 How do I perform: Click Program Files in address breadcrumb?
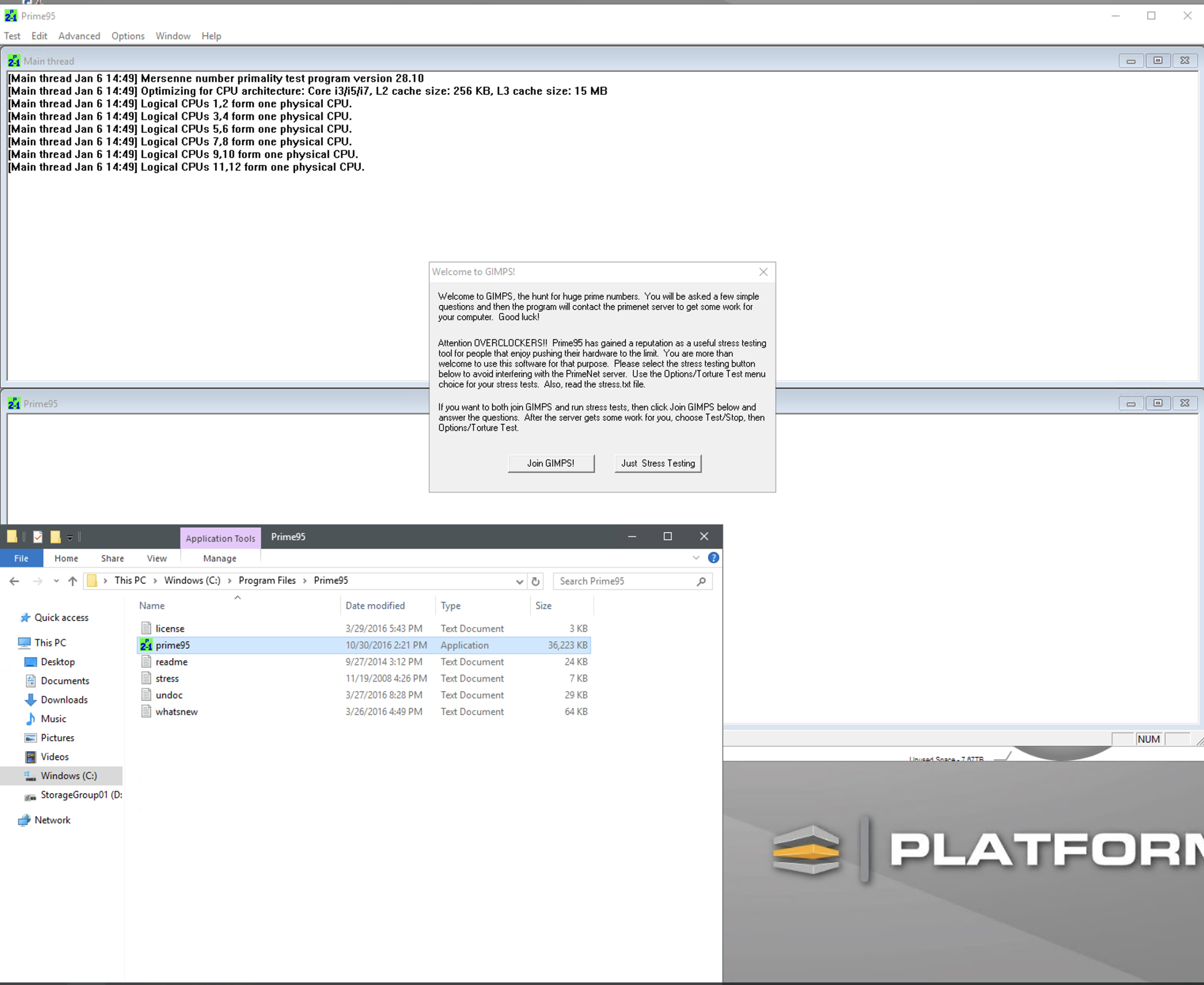point(267,580)
